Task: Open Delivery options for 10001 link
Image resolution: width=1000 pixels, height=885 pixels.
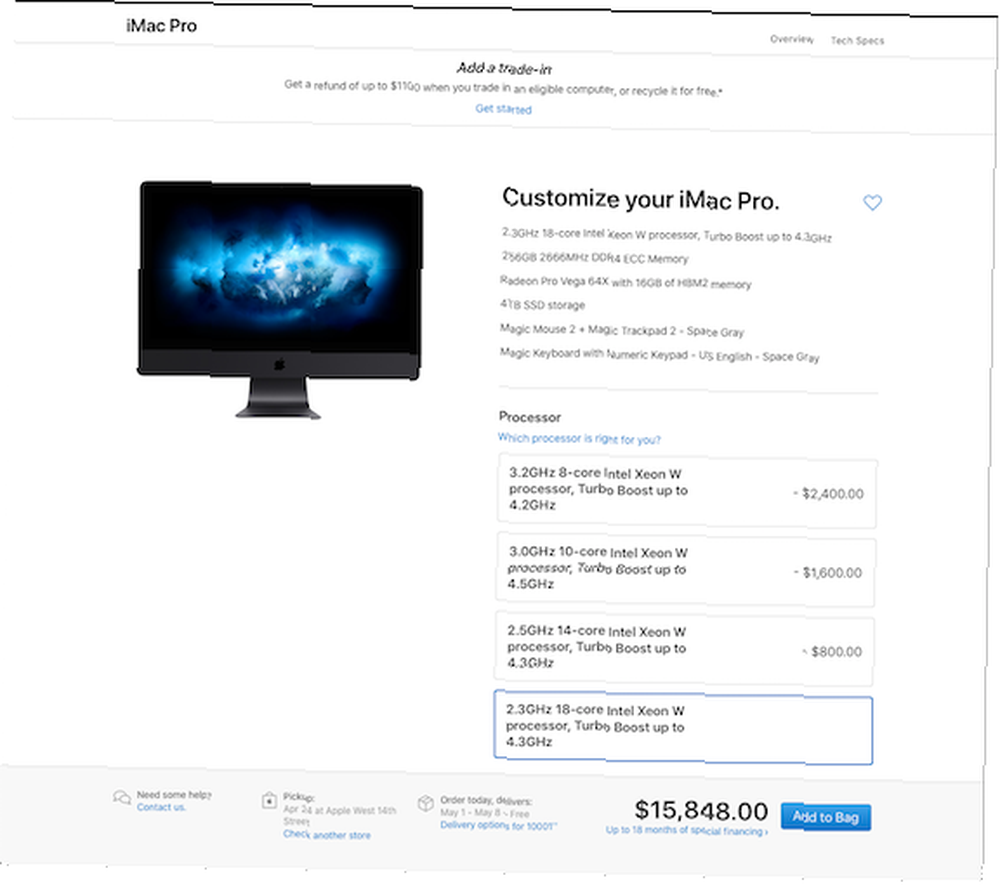Action: click(498, 826)
